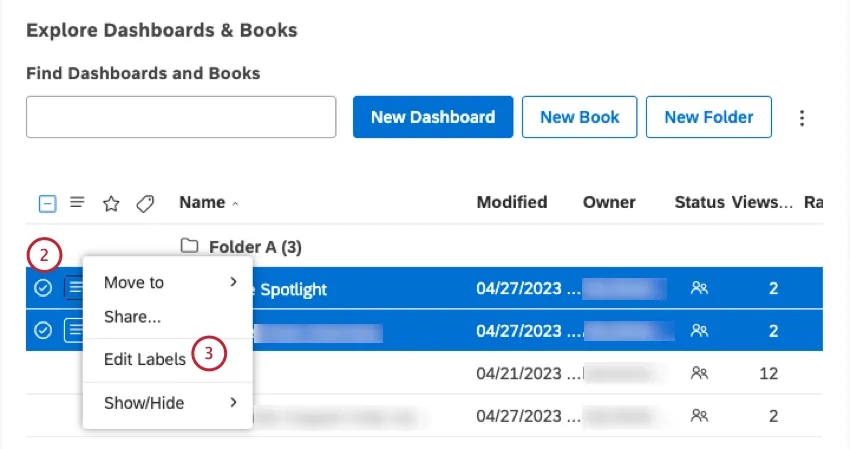Click the star favorites column icon
This screenshot has width=850, height=449.
111,203
